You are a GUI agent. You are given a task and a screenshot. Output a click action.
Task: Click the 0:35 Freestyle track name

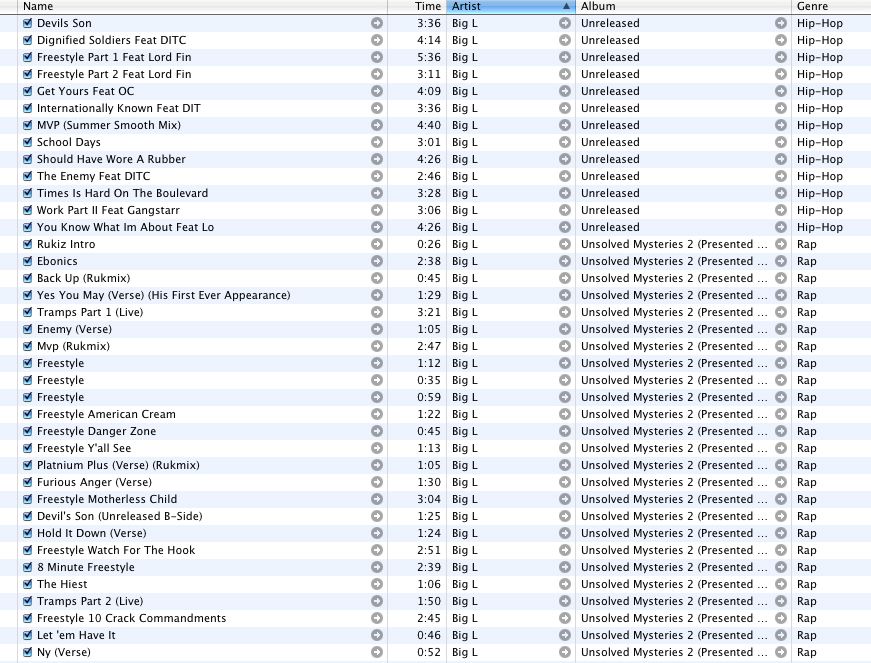(61, 380)
